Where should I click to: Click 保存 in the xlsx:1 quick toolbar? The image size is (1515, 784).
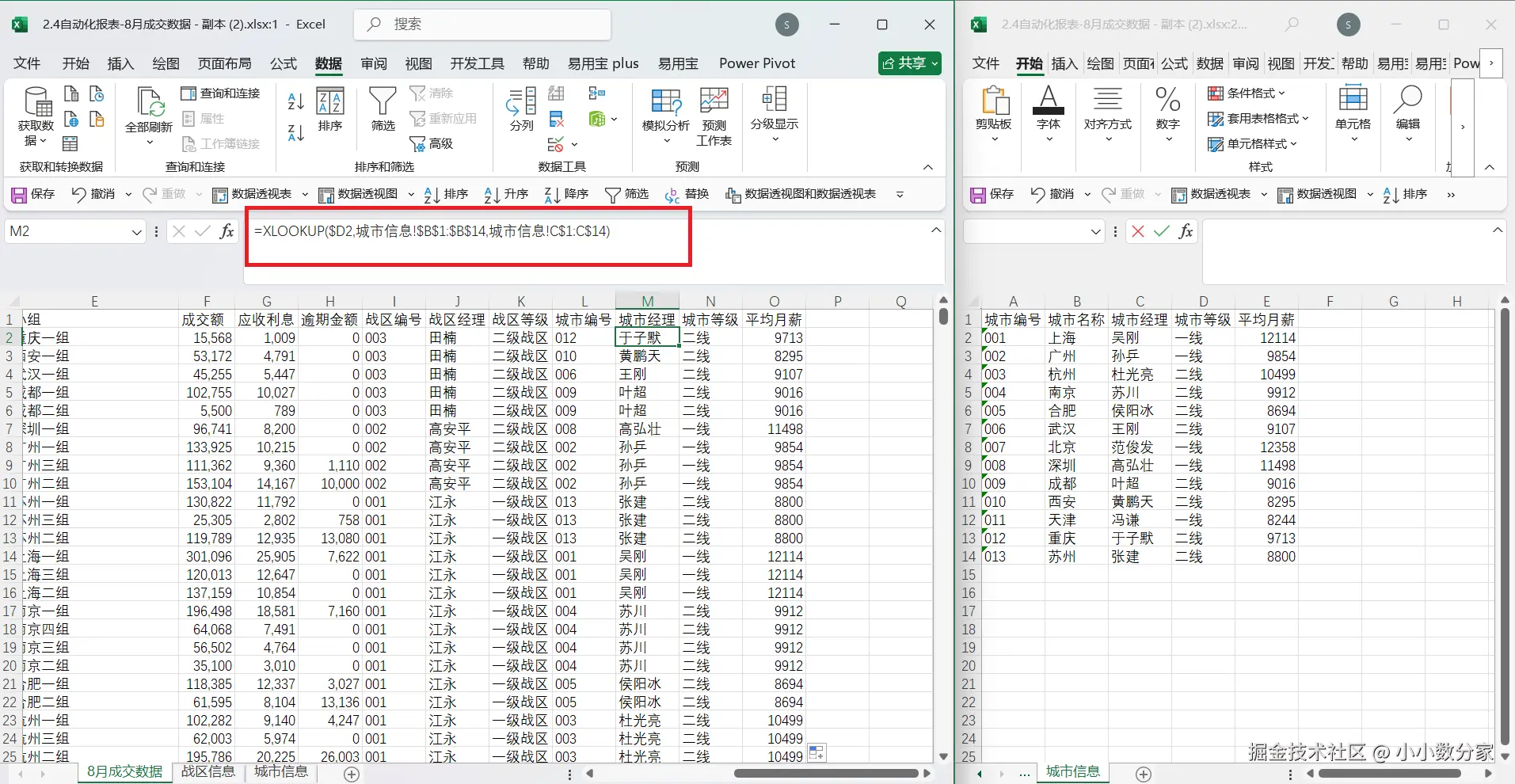34,194
